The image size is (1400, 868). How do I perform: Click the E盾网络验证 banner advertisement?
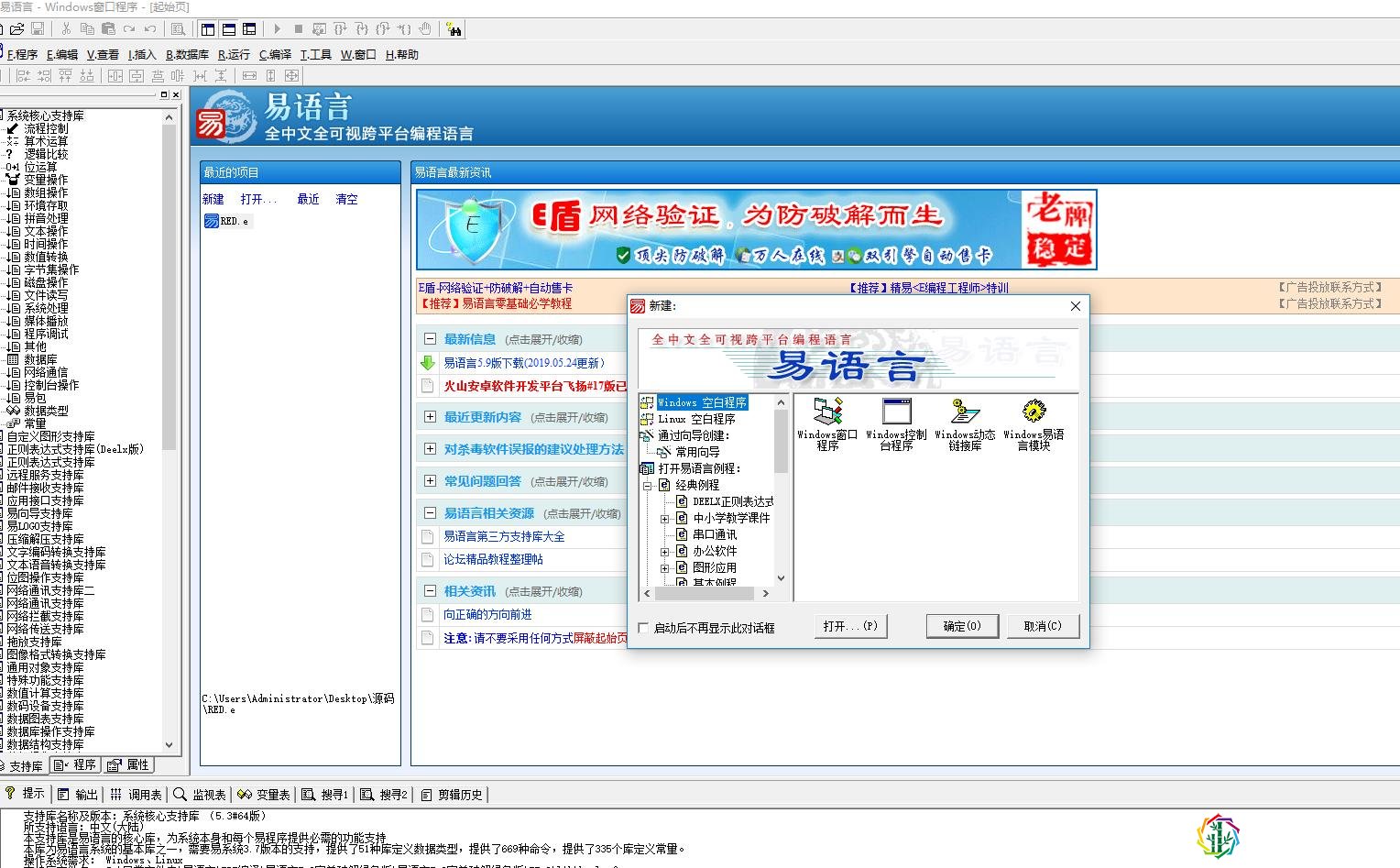point(756,229)
